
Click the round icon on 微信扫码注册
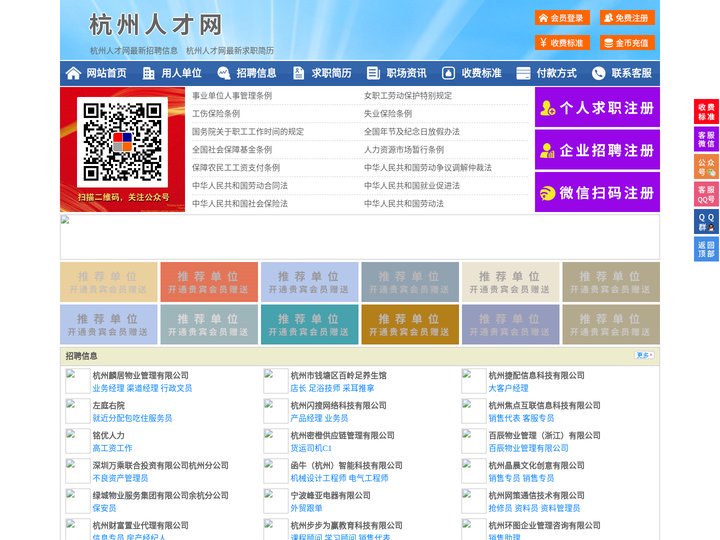pos(547,193)
